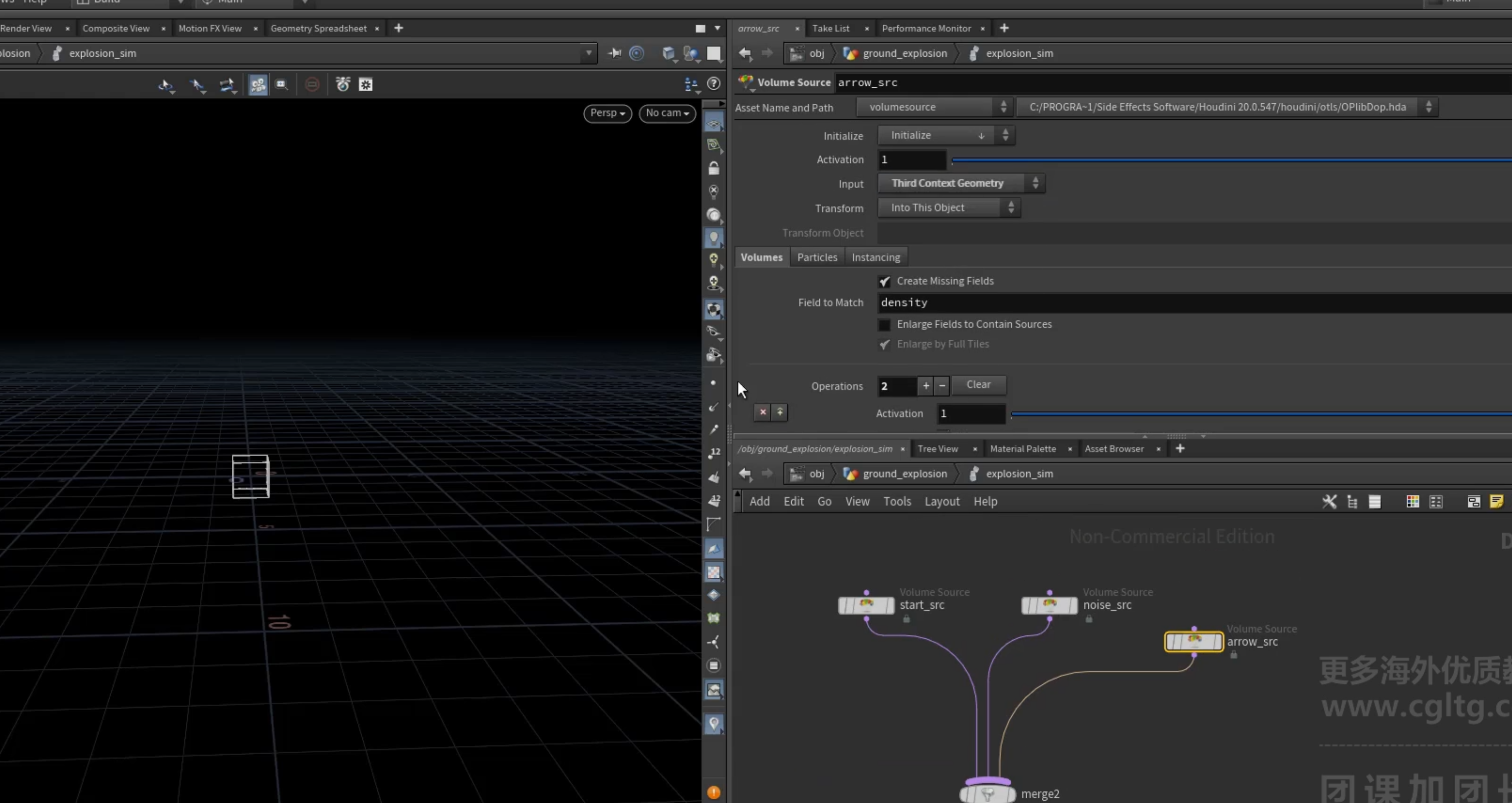Screen dimensions: 1512x803
Task: Open the Material Palette tab
Action: [x=1023, y=449]
